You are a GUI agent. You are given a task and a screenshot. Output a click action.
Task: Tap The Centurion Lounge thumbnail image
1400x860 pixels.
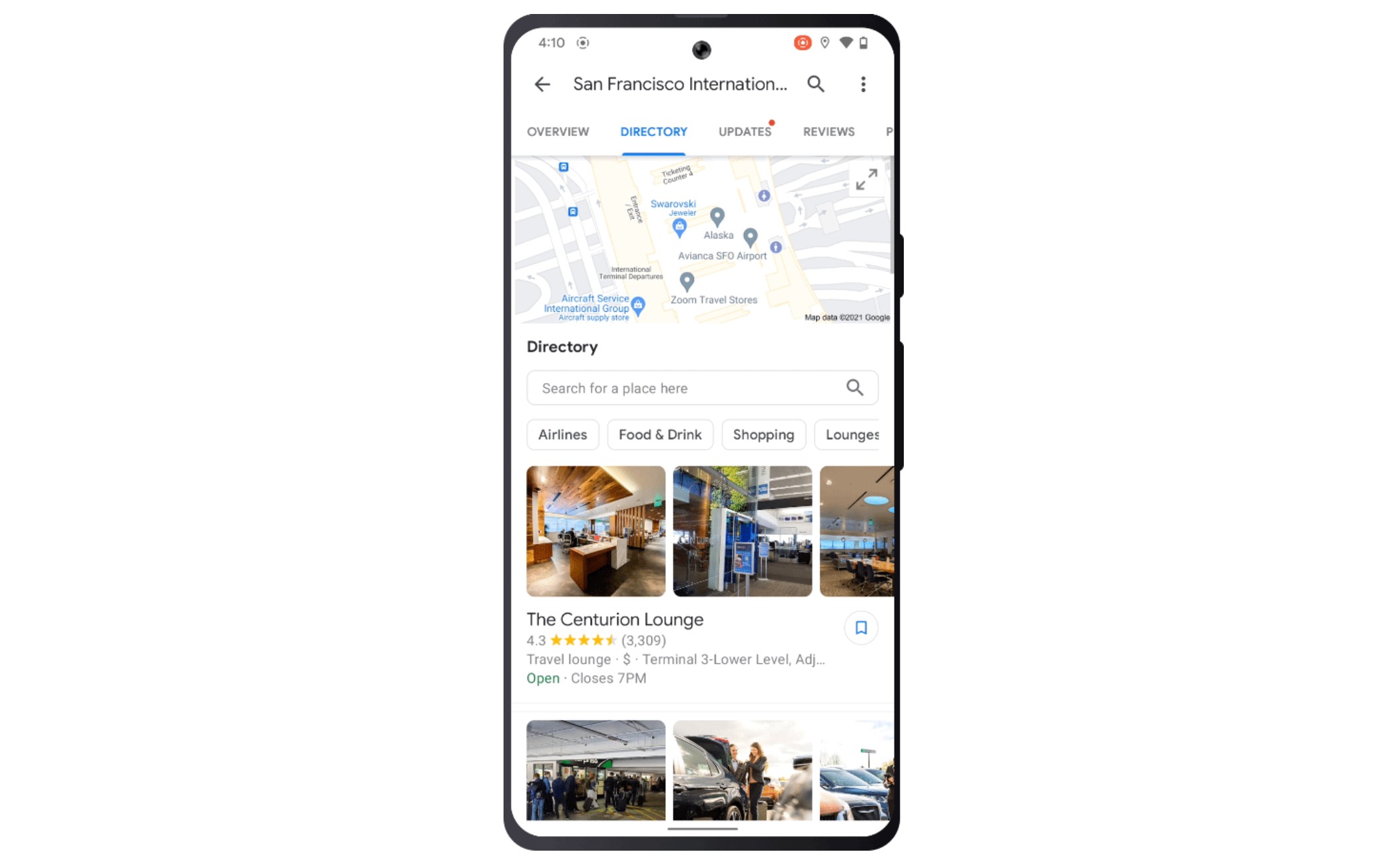596,530
